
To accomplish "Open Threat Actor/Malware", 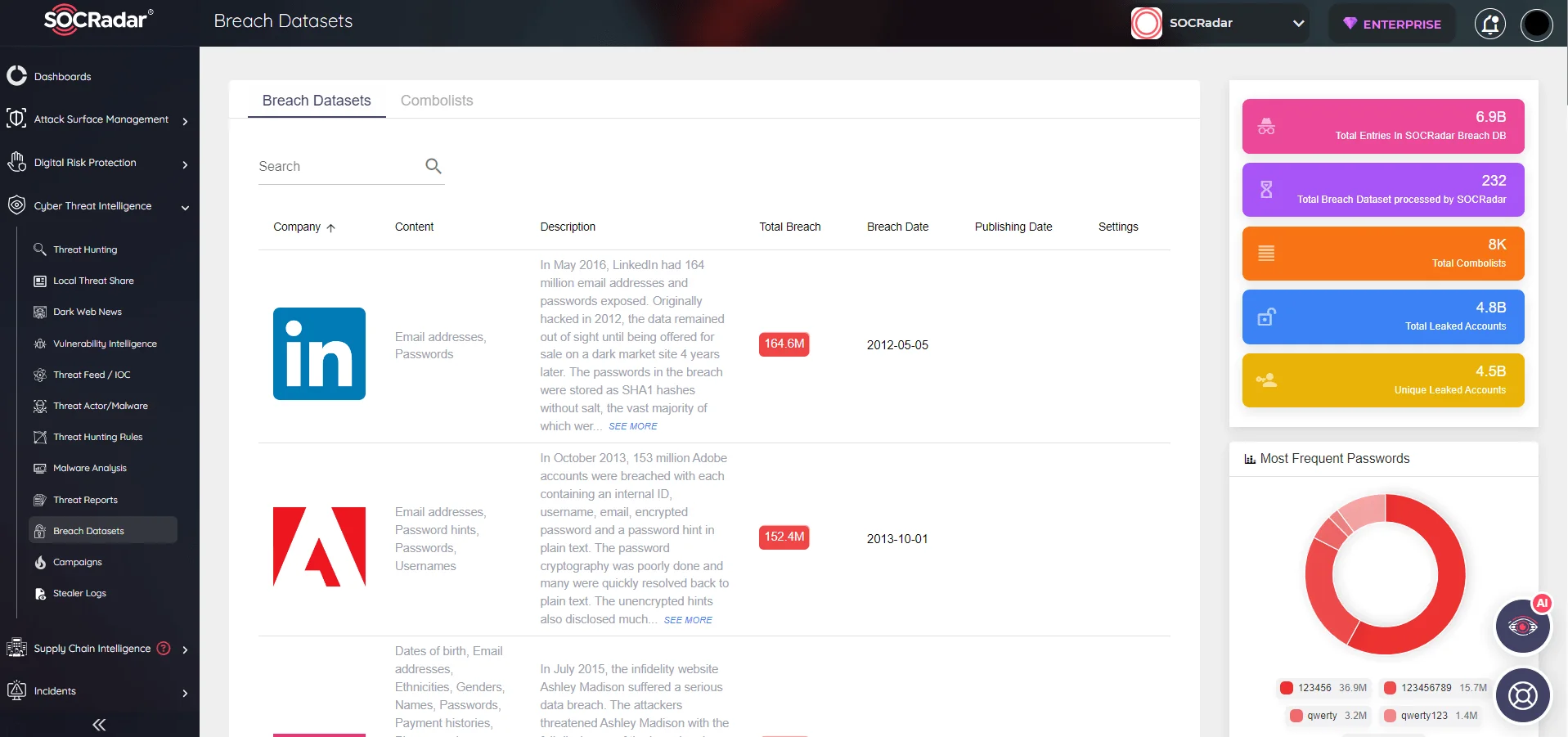I will (x=101, y=406).
